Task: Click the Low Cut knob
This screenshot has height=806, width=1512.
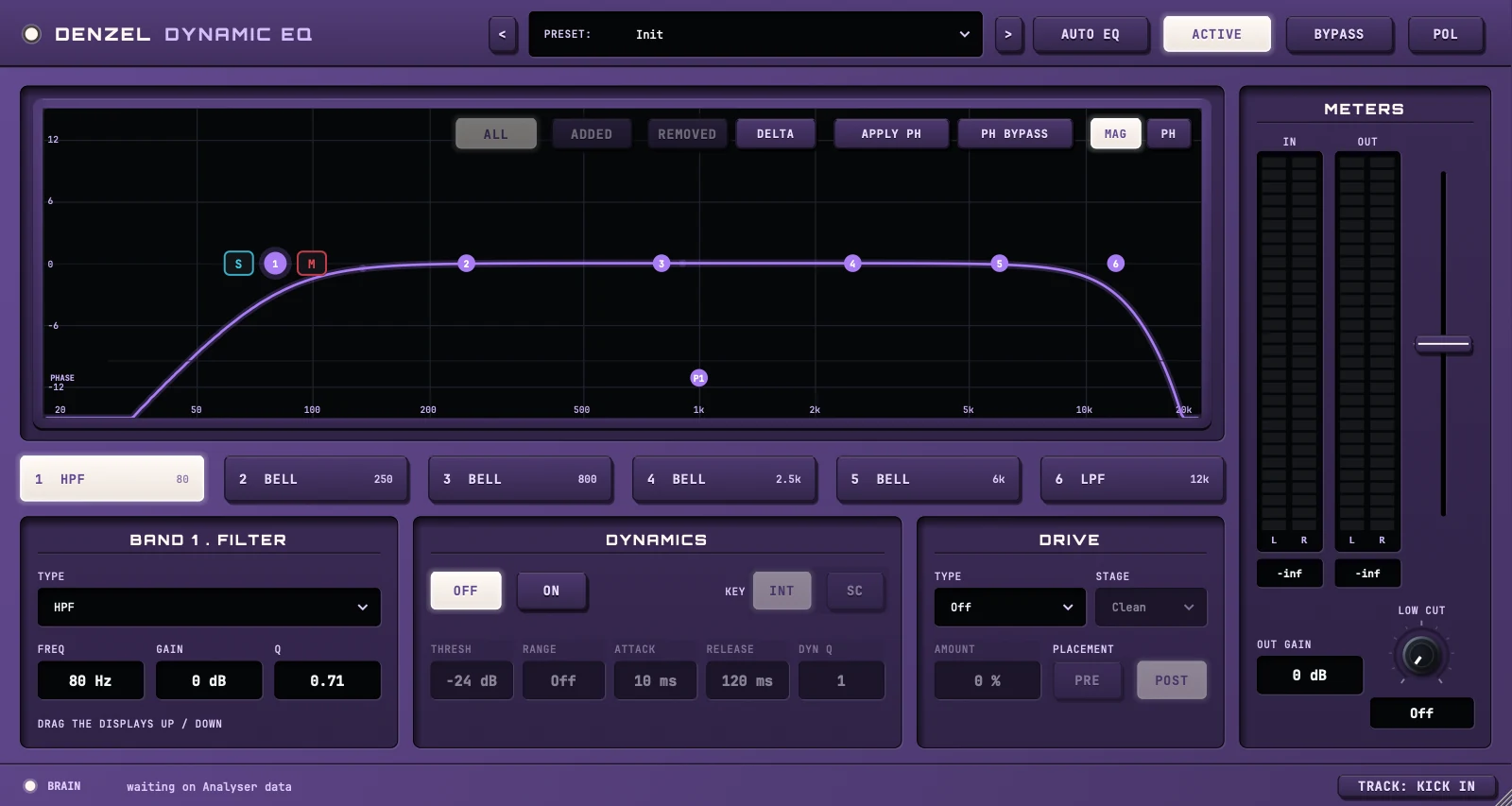Action: [1420, 654]
